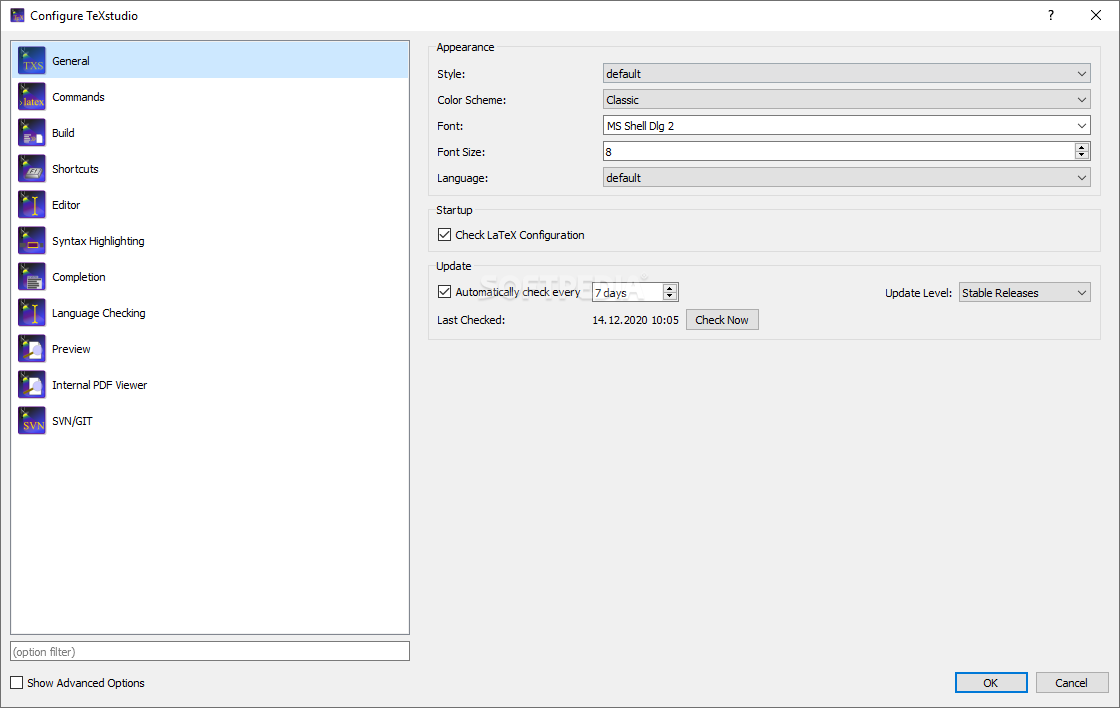The height and width of the screenshot is (708, 1120).
Task: Click the Cancel button
Action: pos(1071,682)
